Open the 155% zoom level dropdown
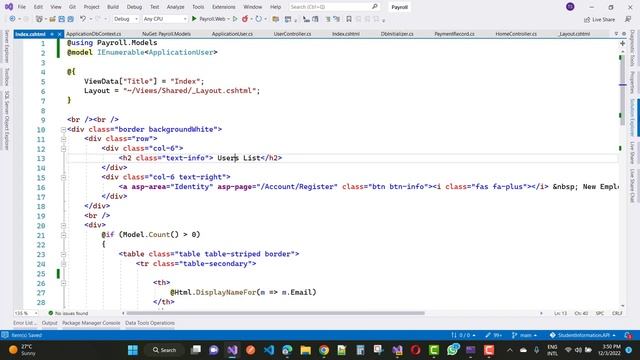Image resolution: width=640 pixels, height=360 pixels. [26, 313]
